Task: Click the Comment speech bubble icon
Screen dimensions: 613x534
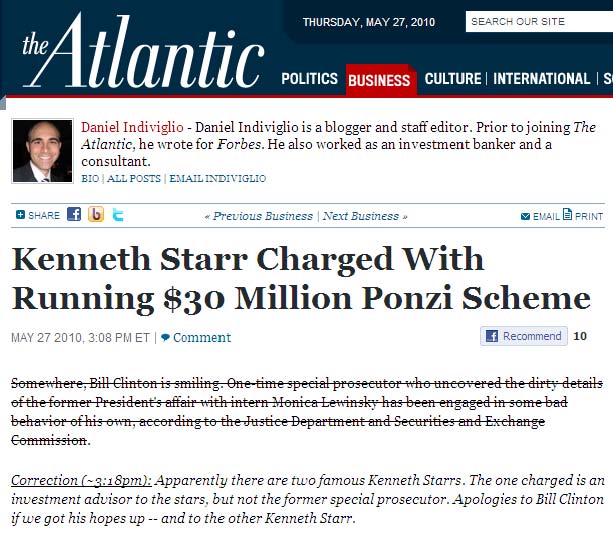Action: tap(165, 337)
